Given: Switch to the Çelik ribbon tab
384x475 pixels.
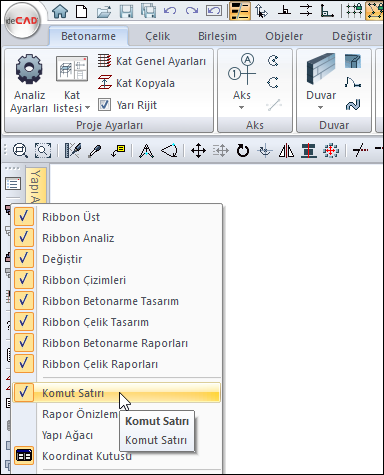Looking at the screenshot, I should [157, 36].
